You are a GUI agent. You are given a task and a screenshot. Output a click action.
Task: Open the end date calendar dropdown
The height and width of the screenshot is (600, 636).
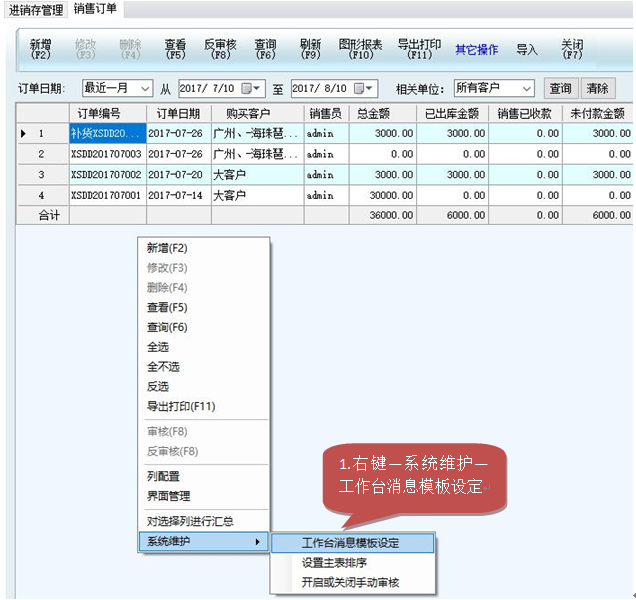click(368, 89)
